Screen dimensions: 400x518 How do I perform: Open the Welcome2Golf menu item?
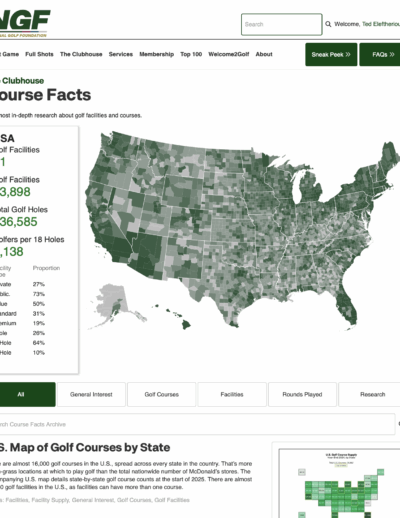click(x=229, y=54)
